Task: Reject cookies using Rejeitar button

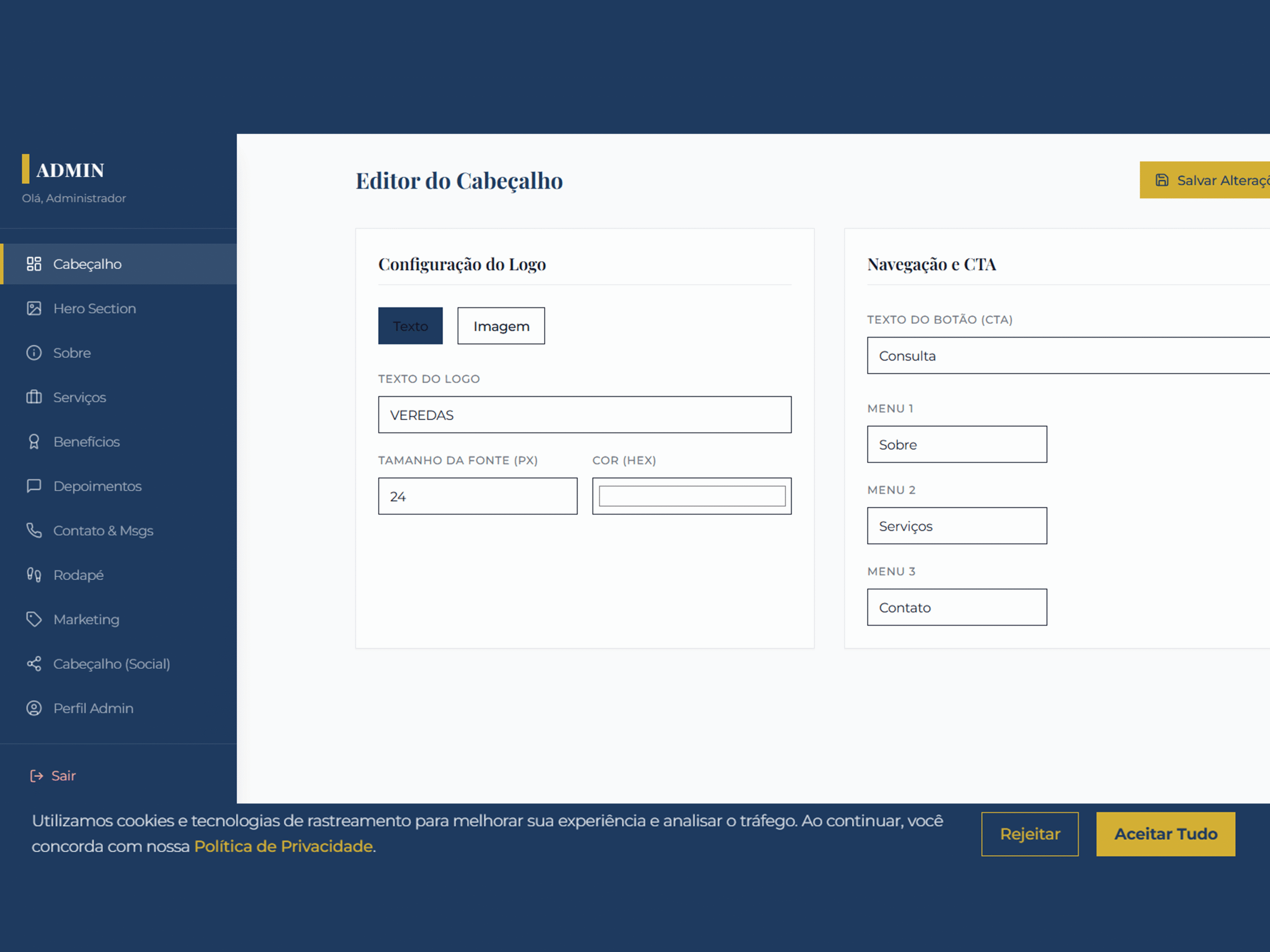Action: (1029, 834)
